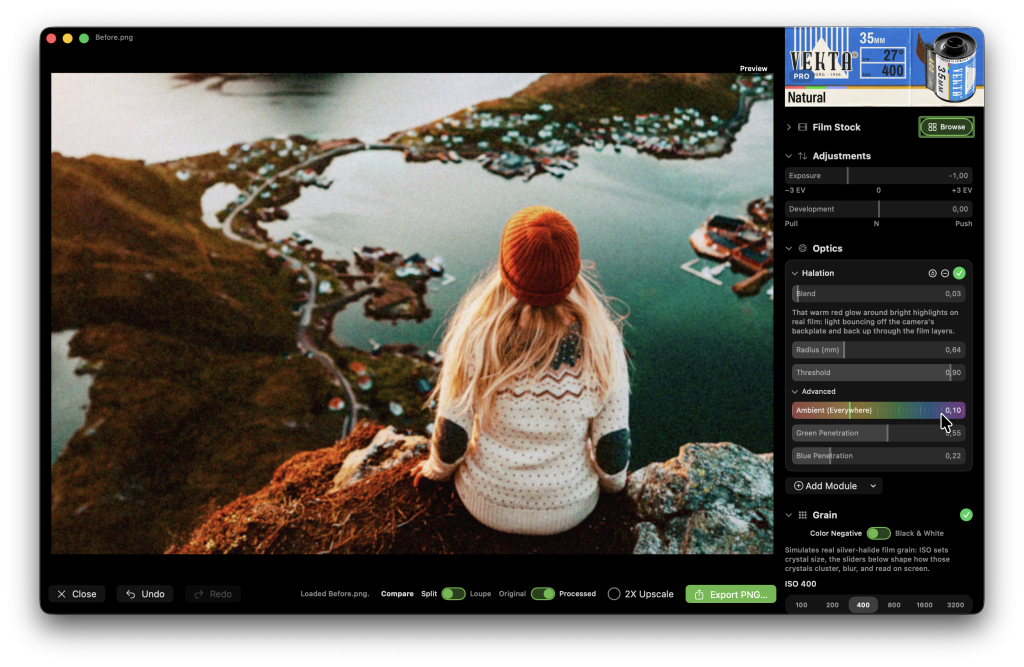
Task: Open the Add Module dropdown
Action: pos(834,485)
